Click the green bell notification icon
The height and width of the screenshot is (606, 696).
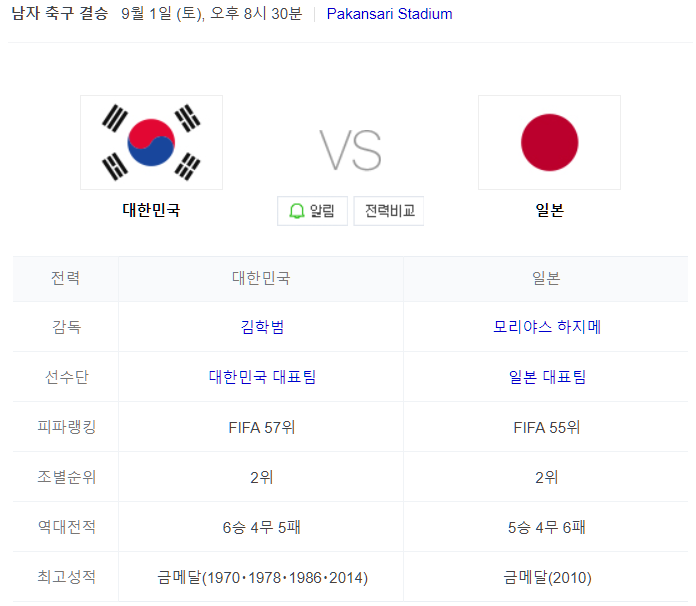[x=297, y=211]
